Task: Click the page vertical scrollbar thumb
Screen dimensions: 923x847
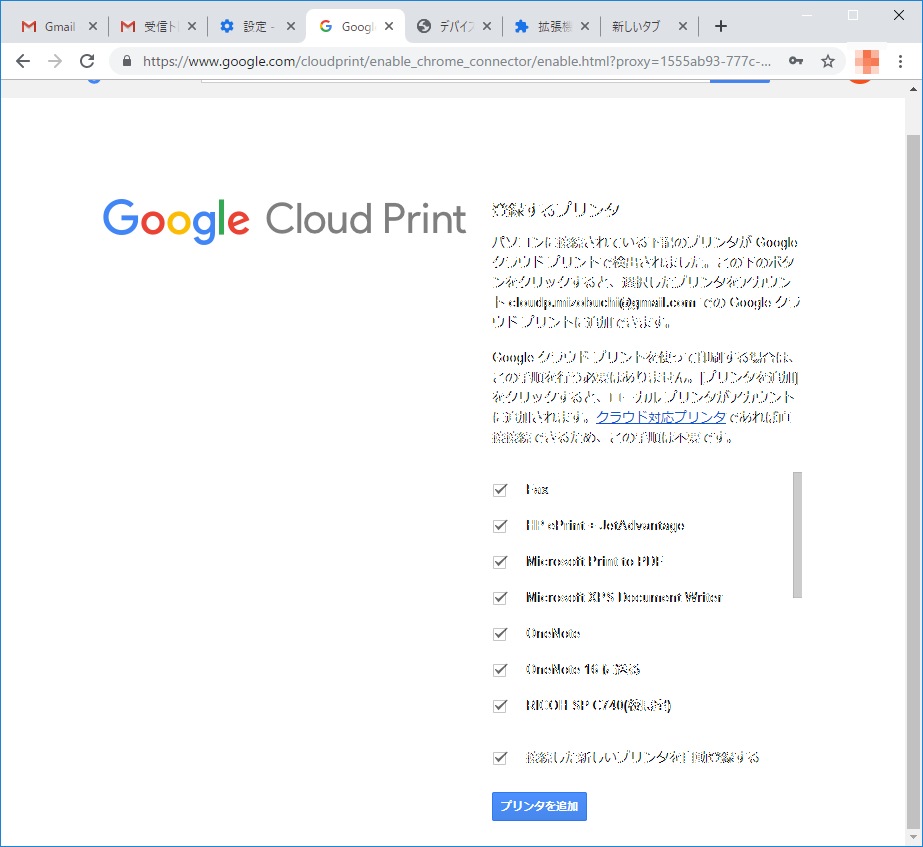Action: tap(913, 480)
